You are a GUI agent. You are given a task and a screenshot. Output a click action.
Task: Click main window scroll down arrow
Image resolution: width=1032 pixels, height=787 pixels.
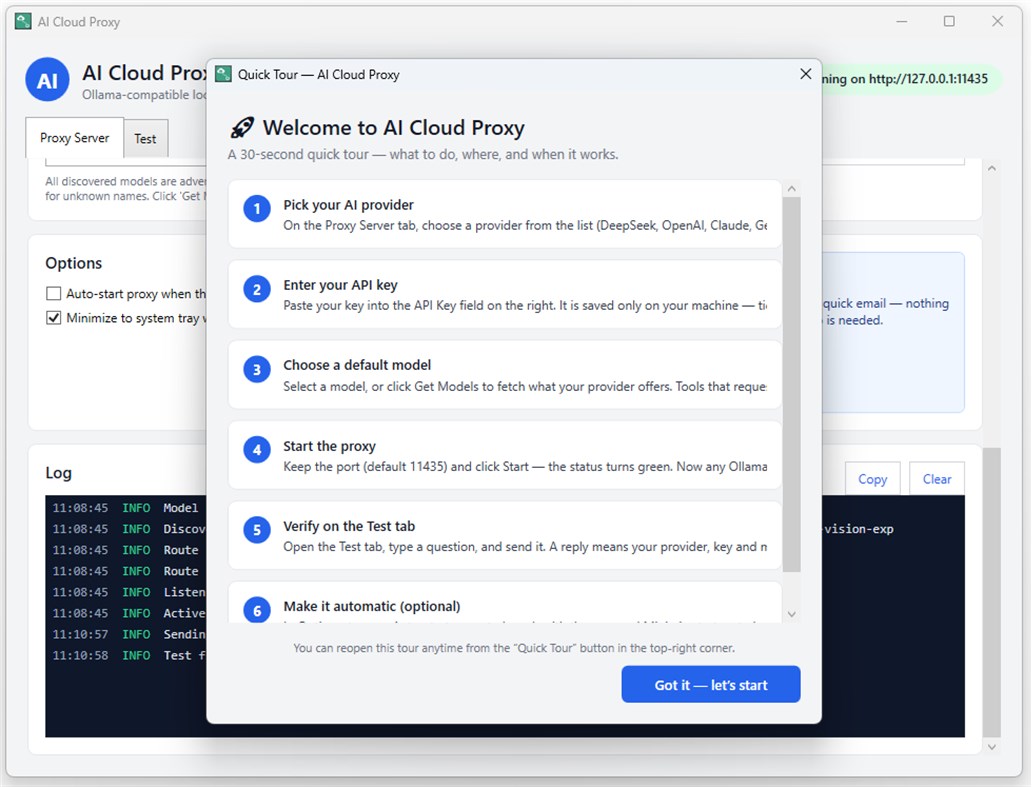(x=992, y=747)
